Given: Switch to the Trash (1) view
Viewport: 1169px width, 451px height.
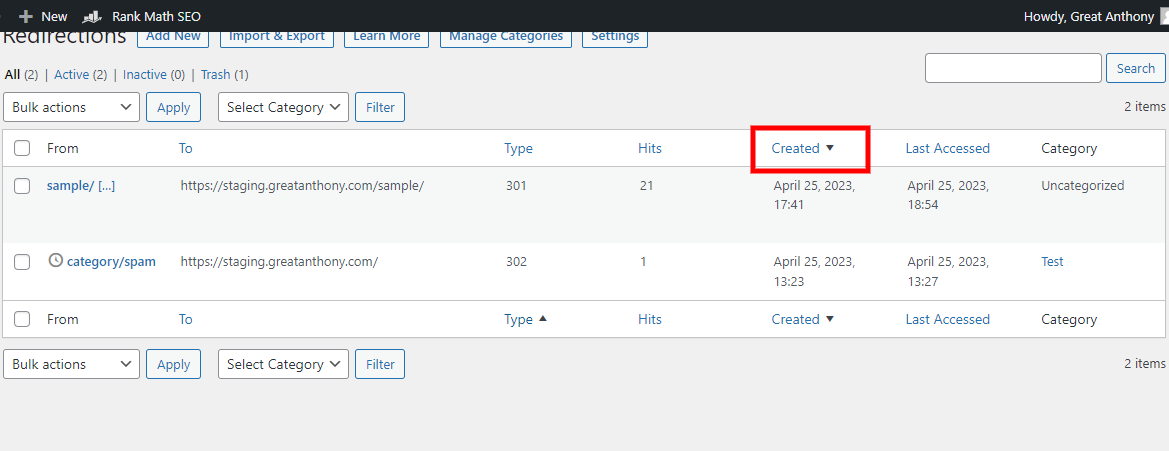Looking at the screenshot, I should (215, 75).
